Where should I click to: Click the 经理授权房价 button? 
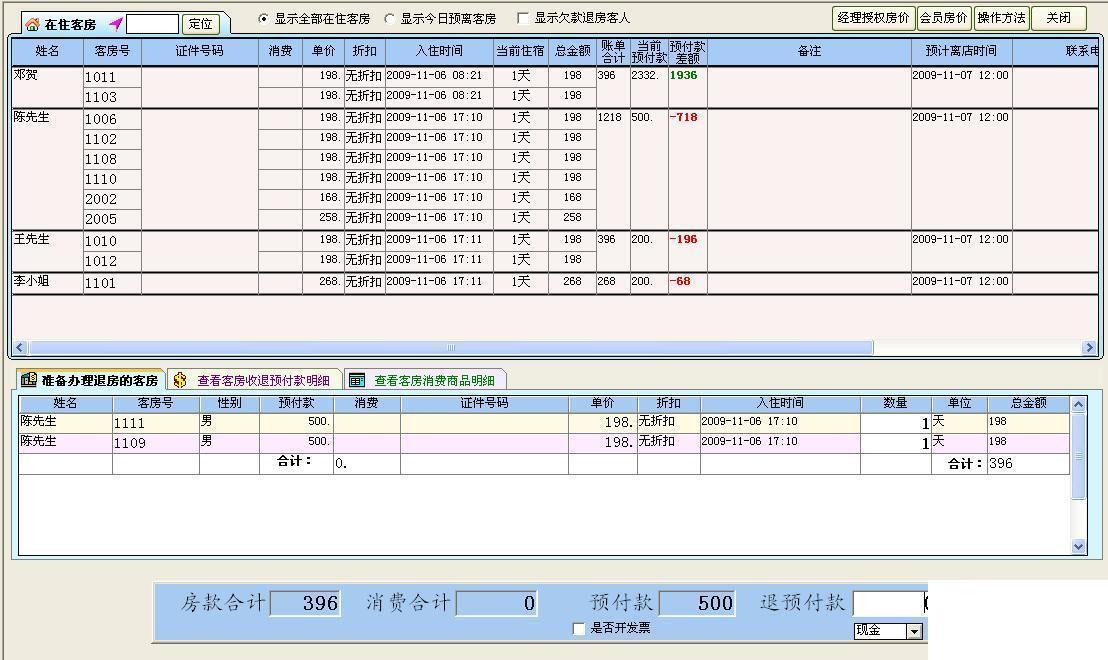click(x=873, y=18)
